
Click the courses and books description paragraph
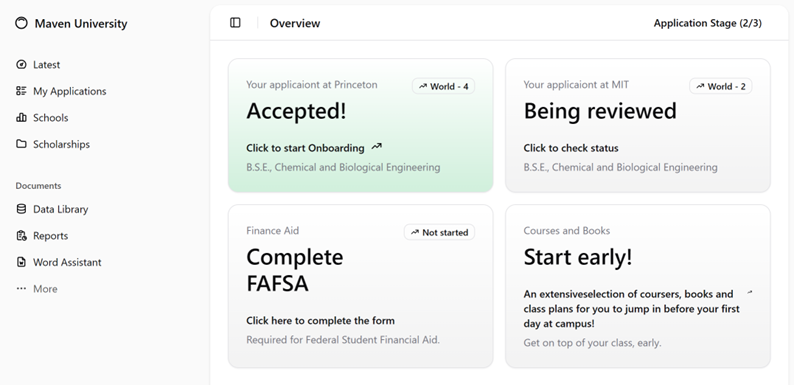click(631, 309)
